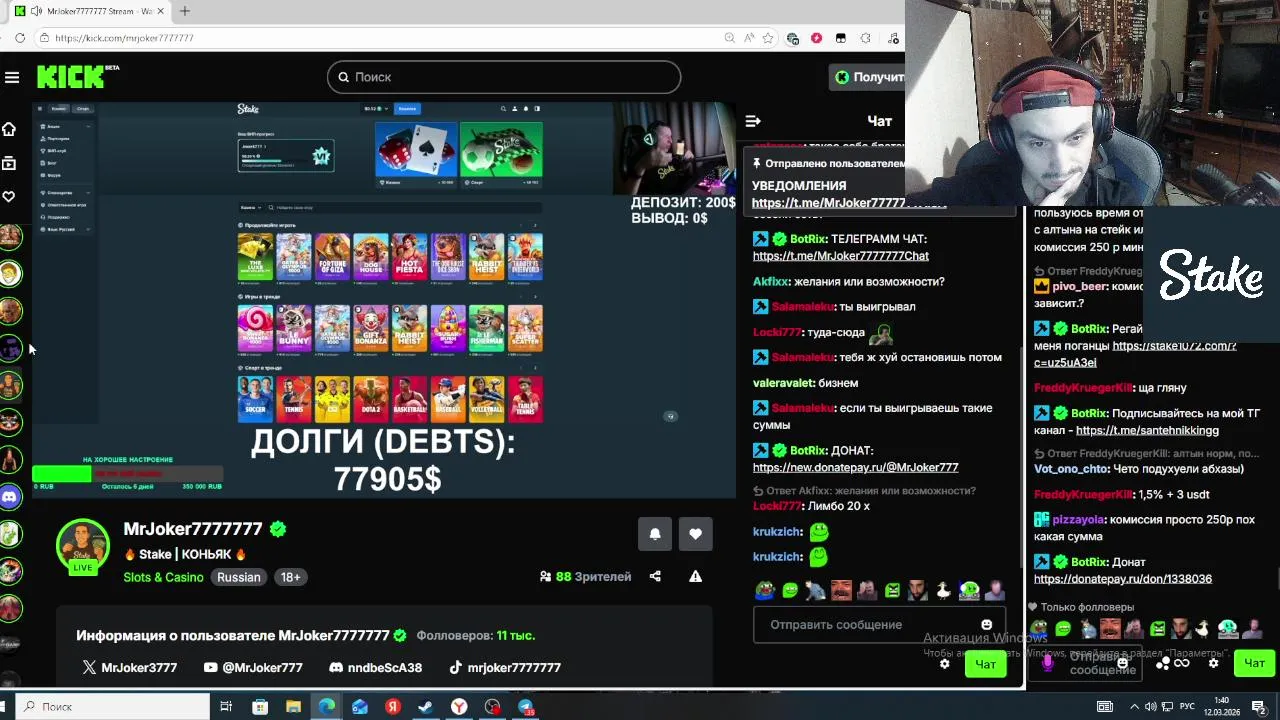Open the Kick hamburger menu
Image resolution: width=1280 pixels, height=720 pixels.
[x=12, y=77]
